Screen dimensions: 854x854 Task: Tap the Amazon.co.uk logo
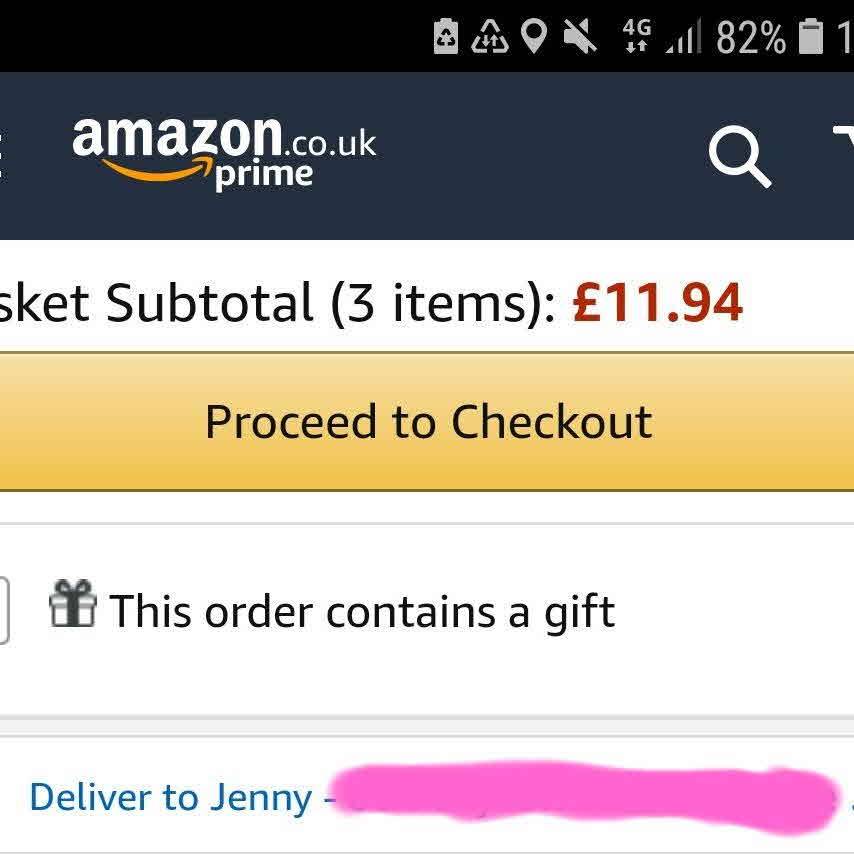(x=224, y=150)
